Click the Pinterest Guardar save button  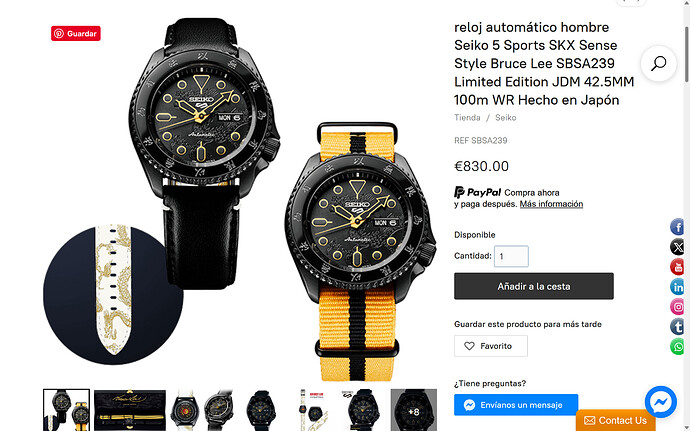(76, 33)
